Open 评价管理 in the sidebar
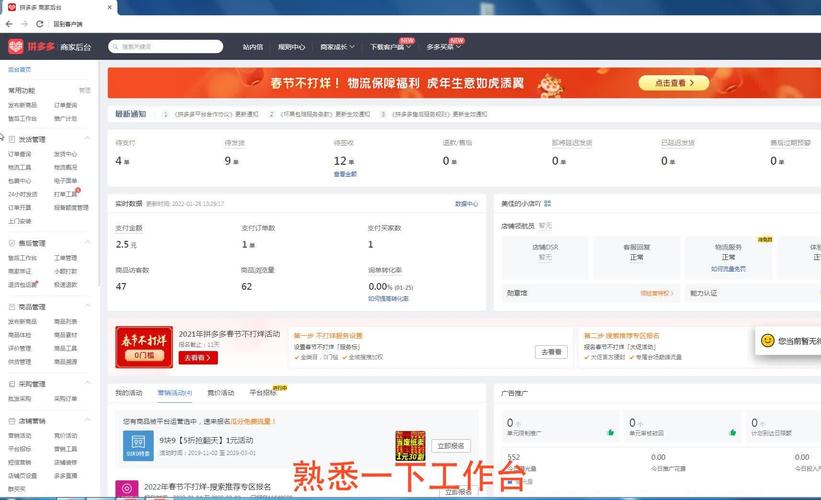821x500 pixels. click(19, 348)
